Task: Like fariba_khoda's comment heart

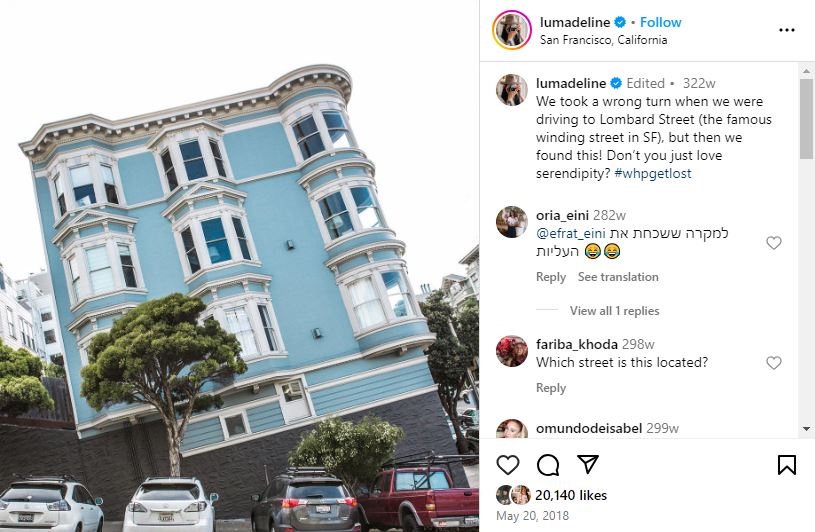Action: [x=773, y=363]
